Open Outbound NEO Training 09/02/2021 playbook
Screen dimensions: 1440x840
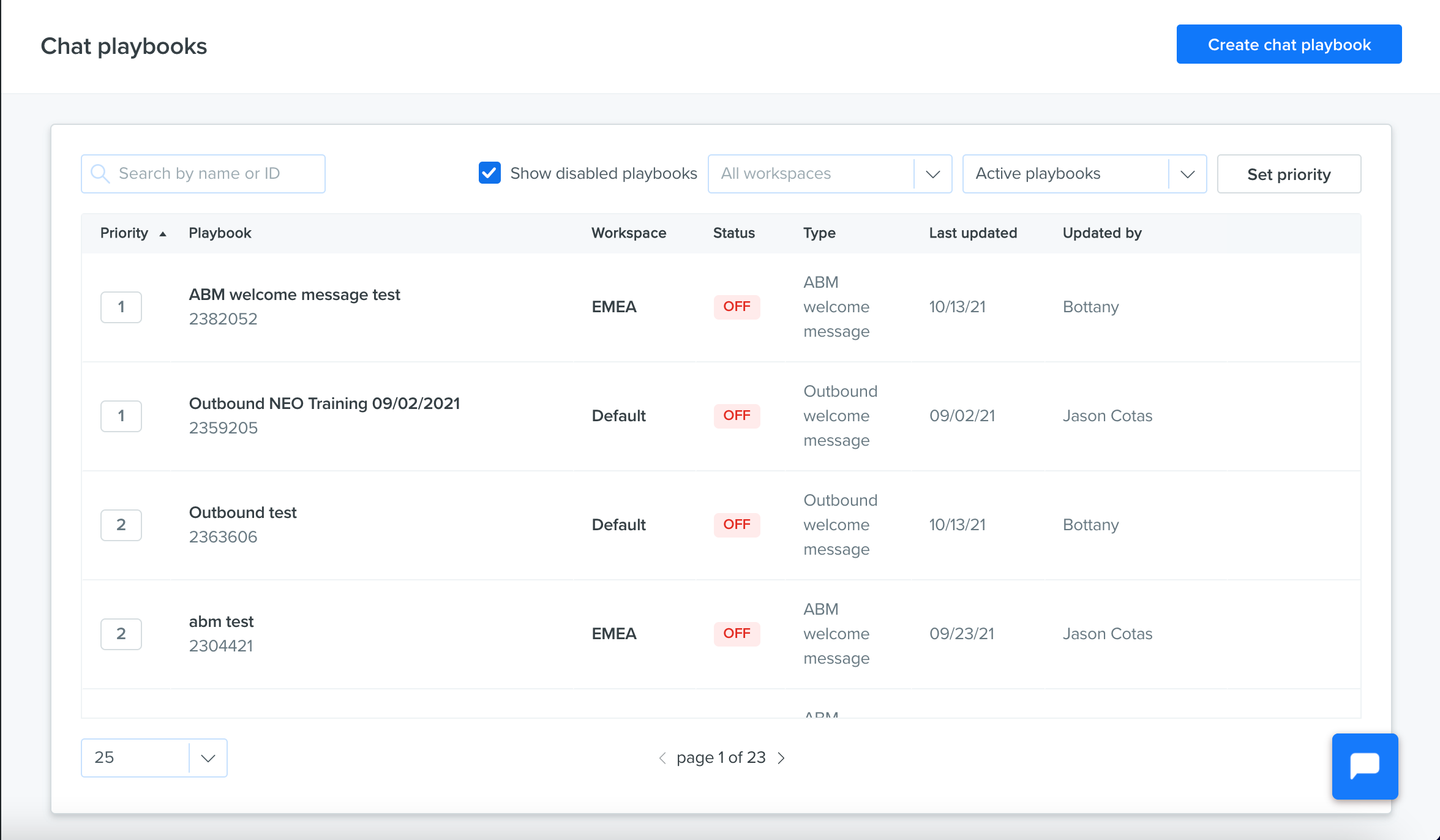click(x=324, y=403)
